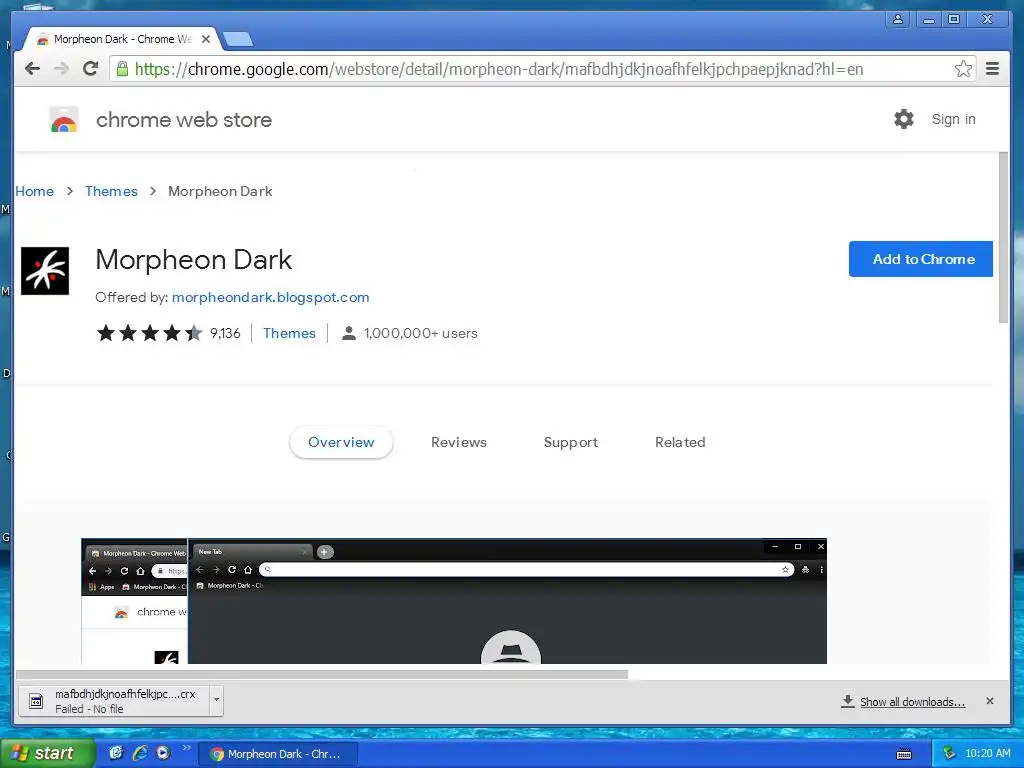Go to Themes breadcrumb link
Viewport: 1024px width, 768px height.
click(x=111, y=191)
